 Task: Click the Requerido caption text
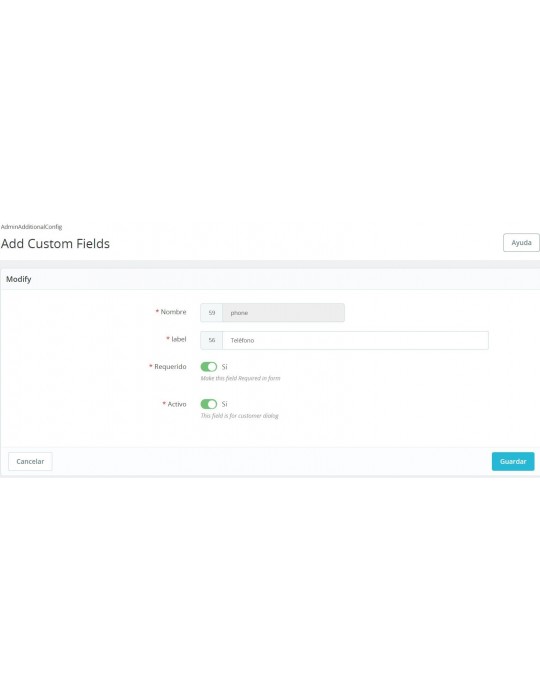click(x=170, y=367)
